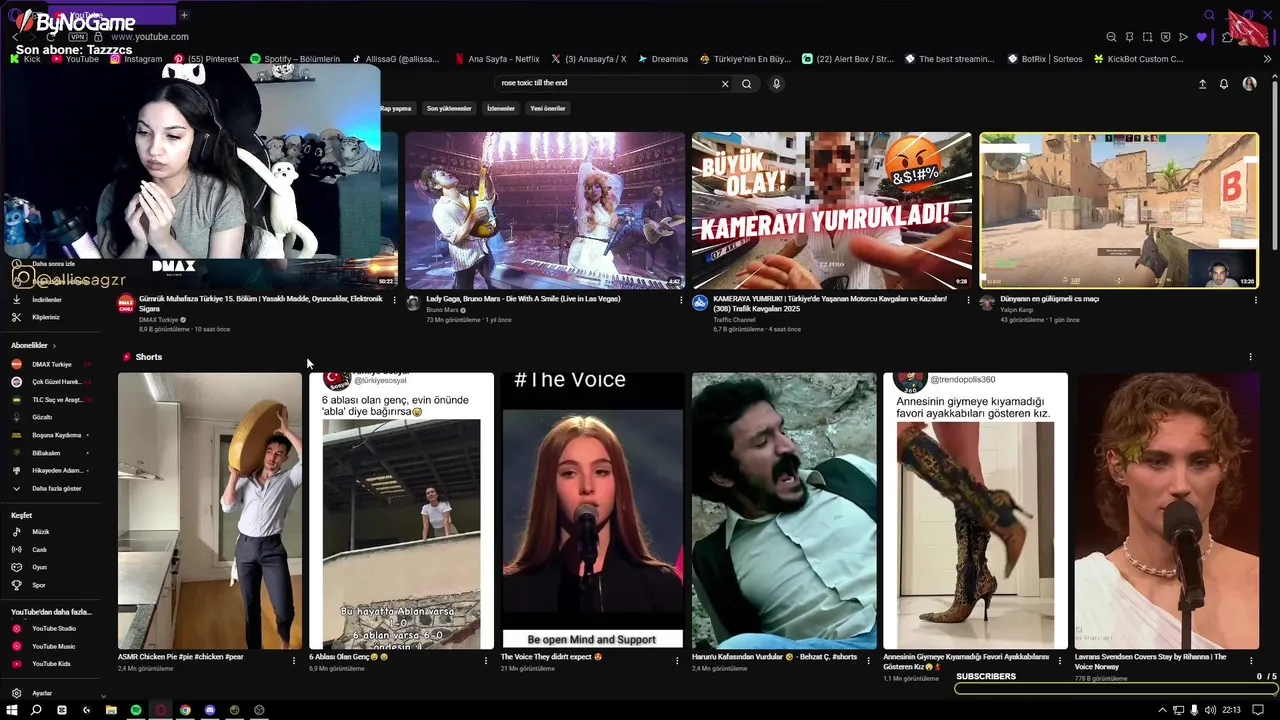Click the browser snapshot selection icon
The width and height of the screenshot is (1280, 720).
1147,37
